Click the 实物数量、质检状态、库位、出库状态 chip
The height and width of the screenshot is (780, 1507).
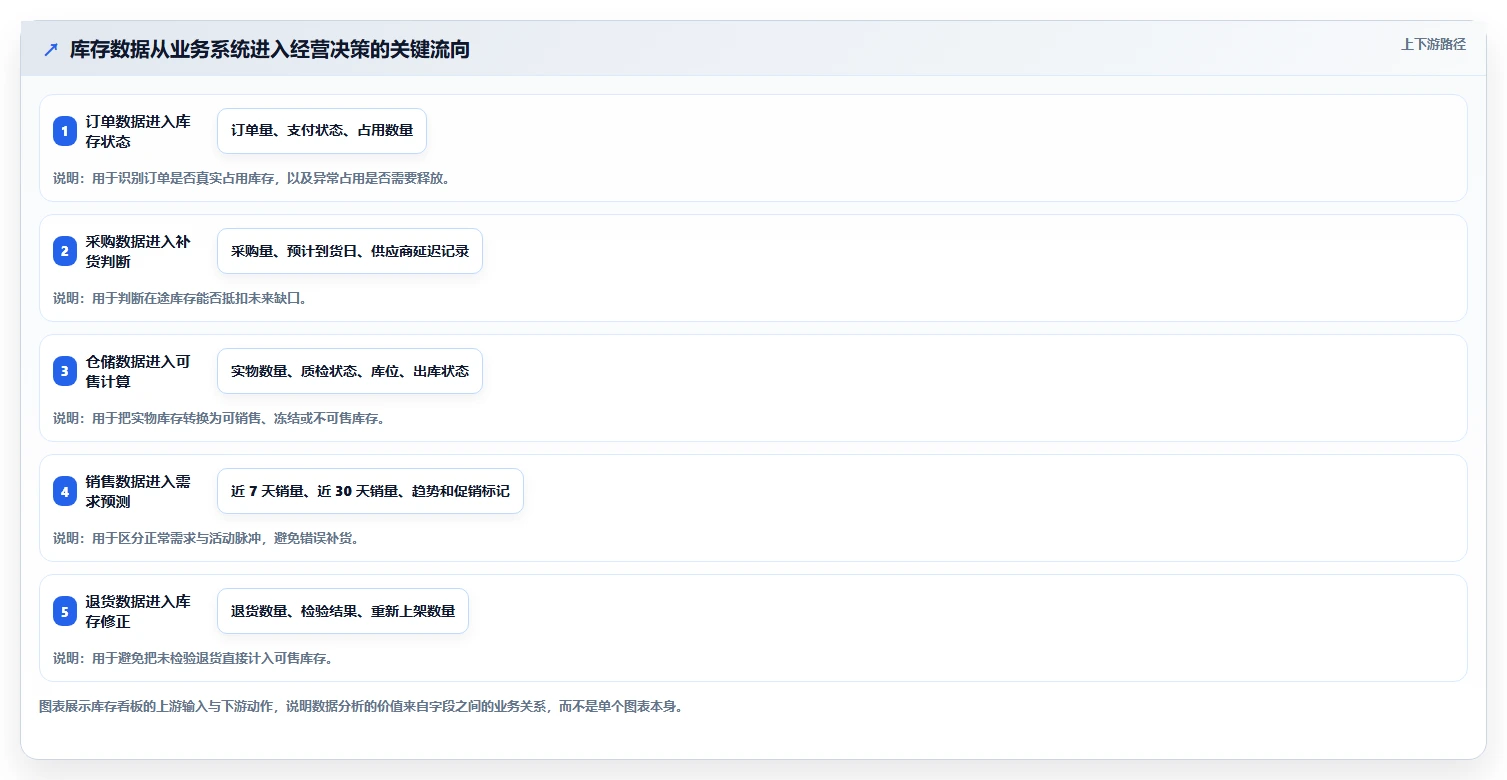tap(350, 371)
